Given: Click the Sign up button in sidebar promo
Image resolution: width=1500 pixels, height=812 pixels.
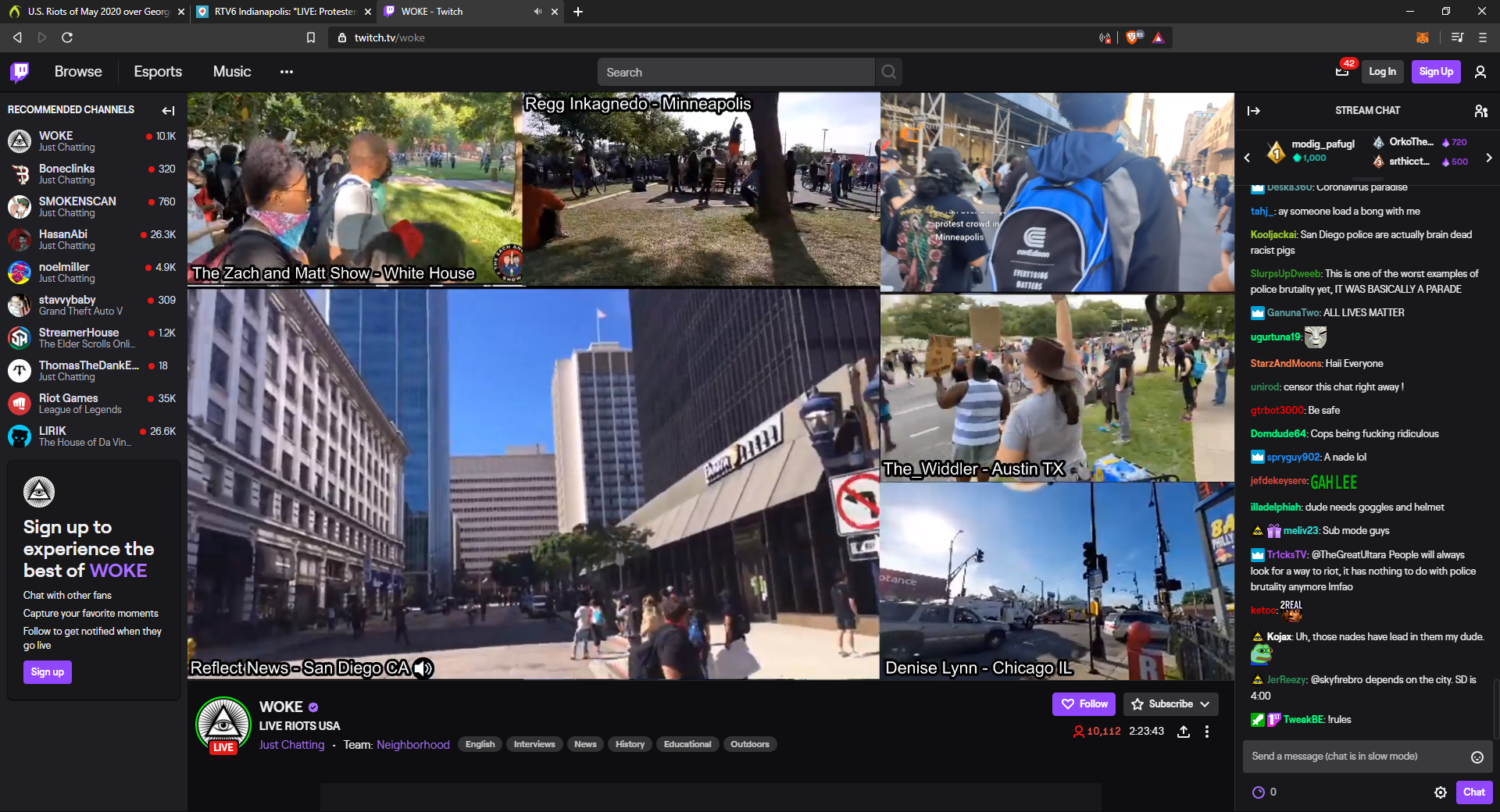Looking at the screenshot, I should (48, 672).
